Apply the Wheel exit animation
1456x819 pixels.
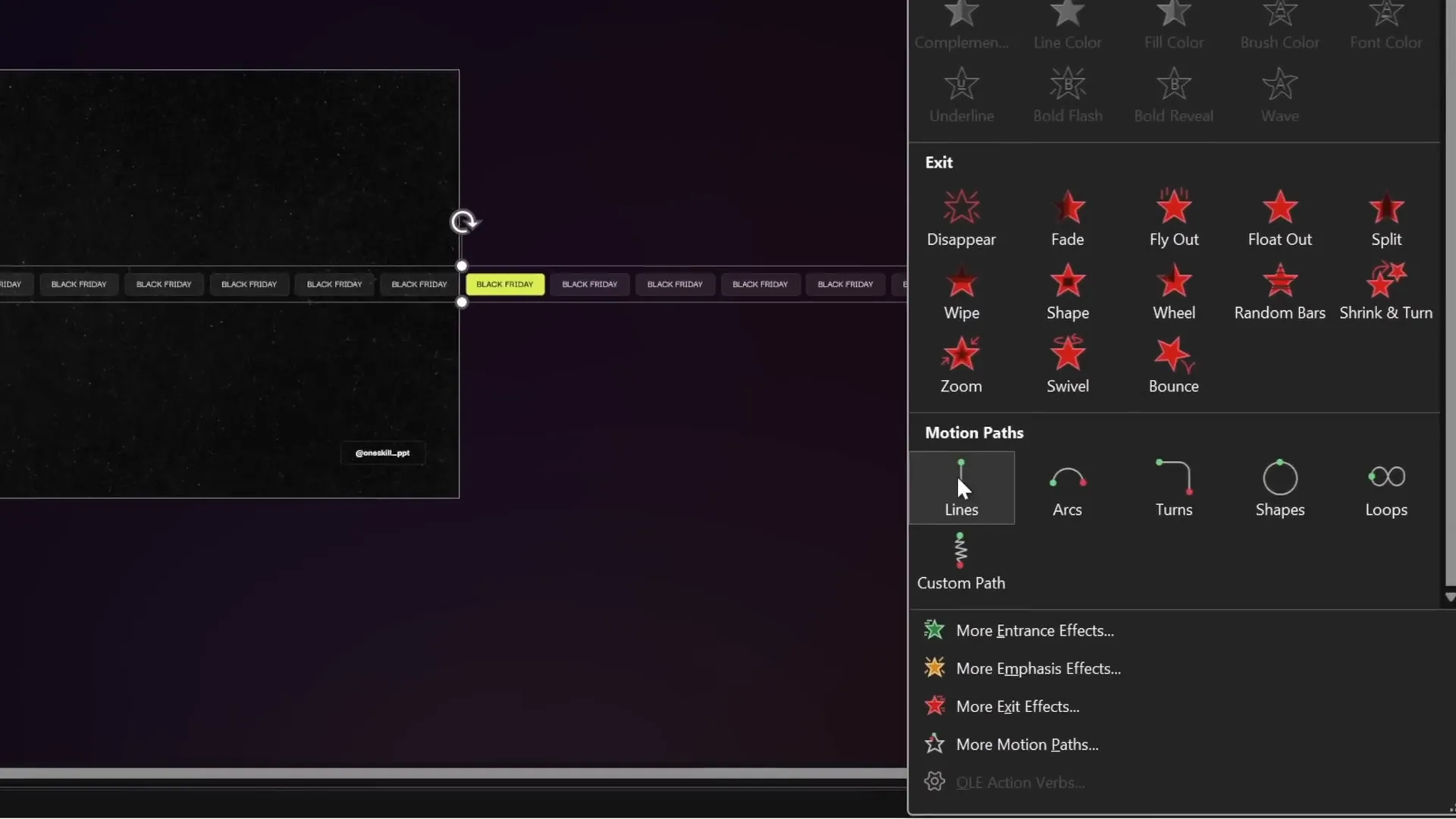click(1173, 292)
